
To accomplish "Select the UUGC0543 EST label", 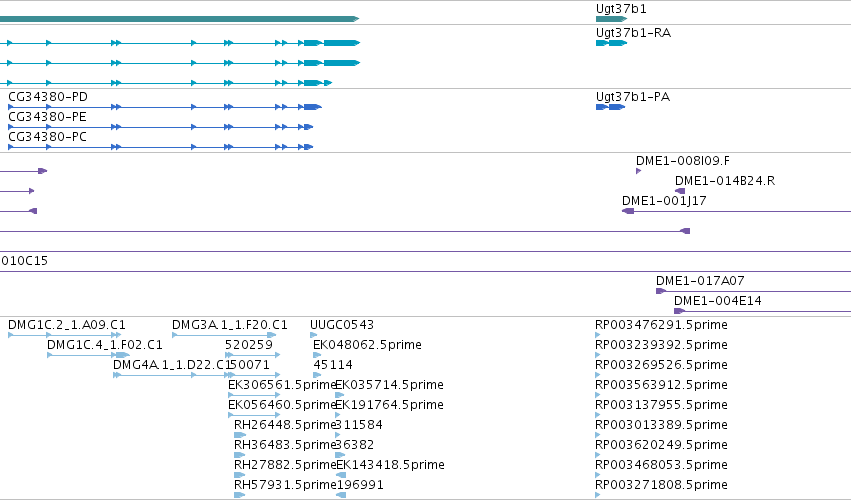I will click(342, 325).
